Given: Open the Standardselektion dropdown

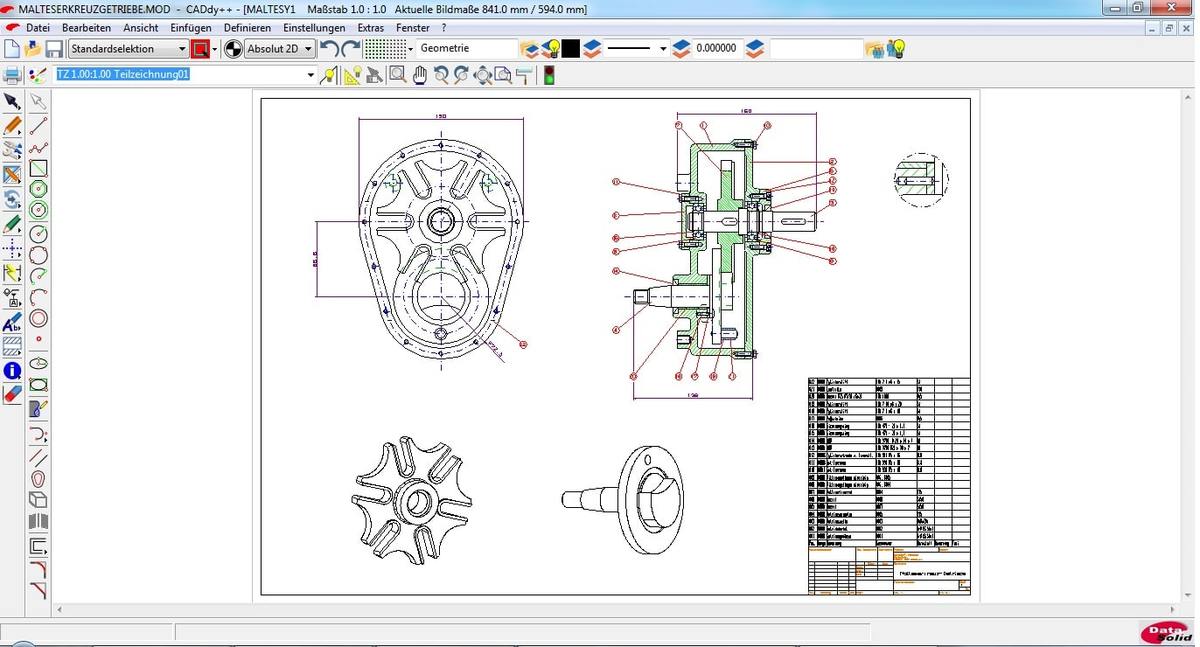Looking at the screenshot, I should (x=182, y=49).
